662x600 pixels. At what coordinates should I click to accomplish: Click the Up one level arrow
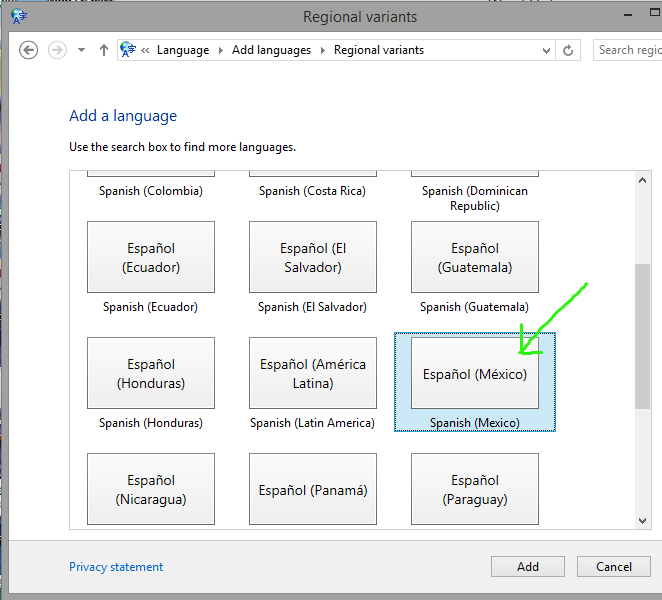(x=104, y=50)
